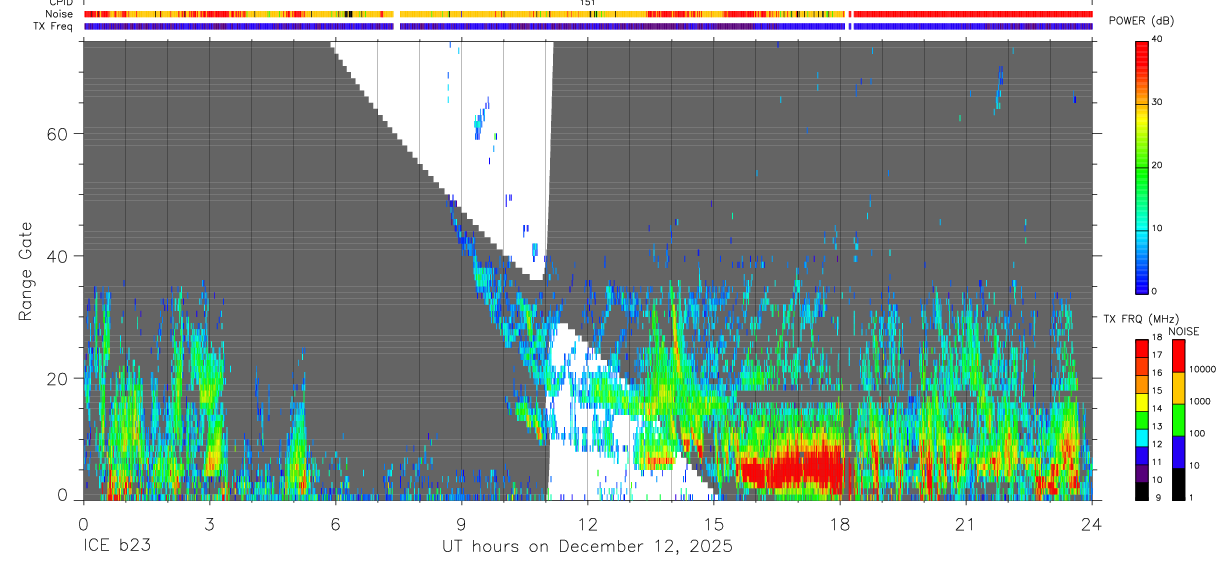The height and width of the screenshot is (567, 1228).
Task: Click the red top segment of NOISE legend
Action: [x=1179, y=356]
